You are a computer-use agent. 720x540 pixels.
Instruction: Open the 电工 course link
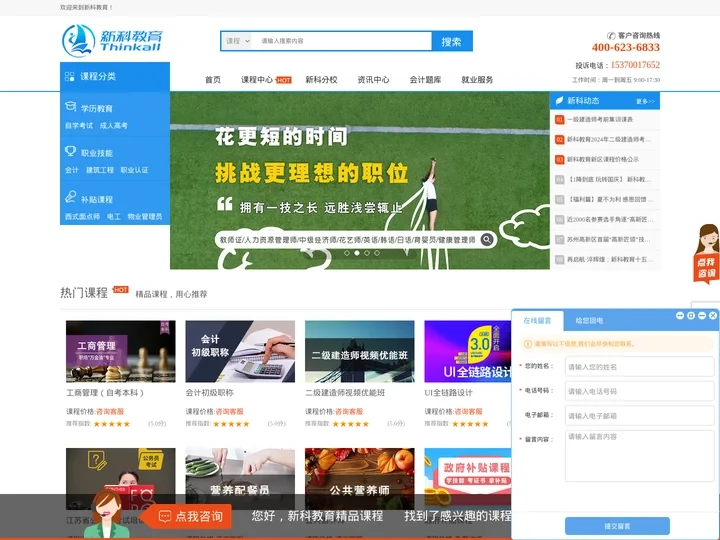click(113, 216)
